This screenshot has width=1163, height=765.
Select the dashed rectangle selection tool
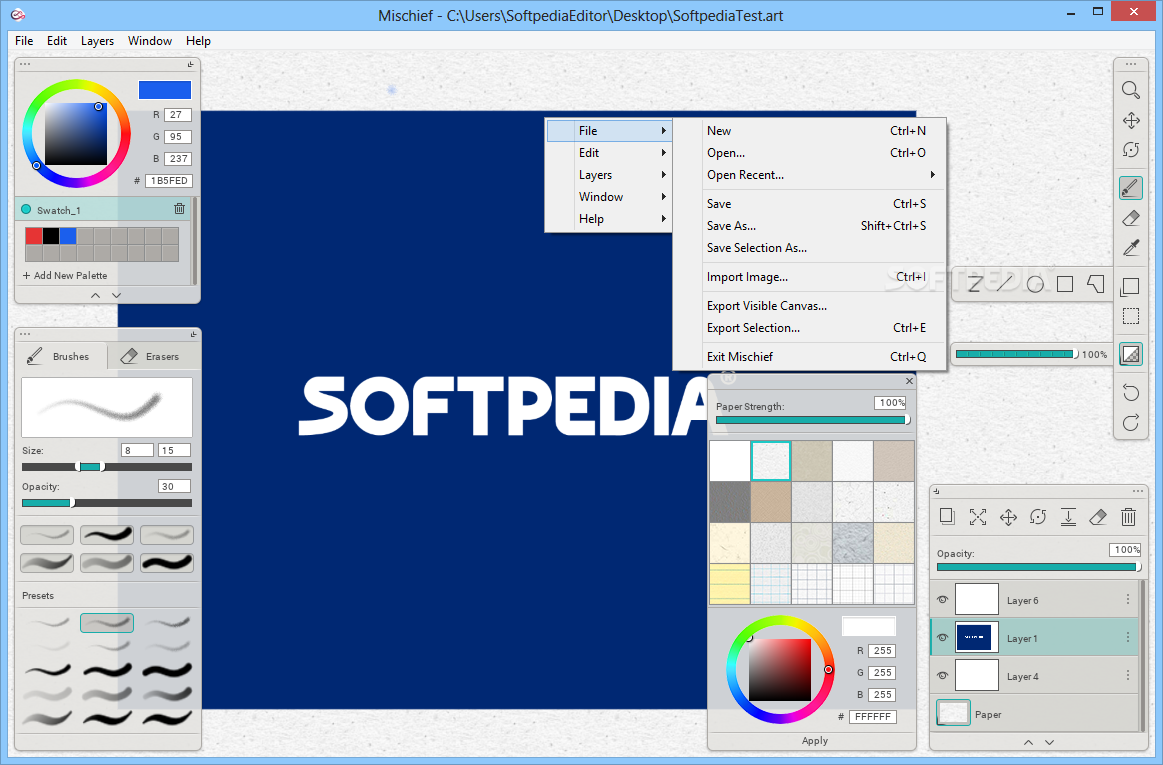1130,317
